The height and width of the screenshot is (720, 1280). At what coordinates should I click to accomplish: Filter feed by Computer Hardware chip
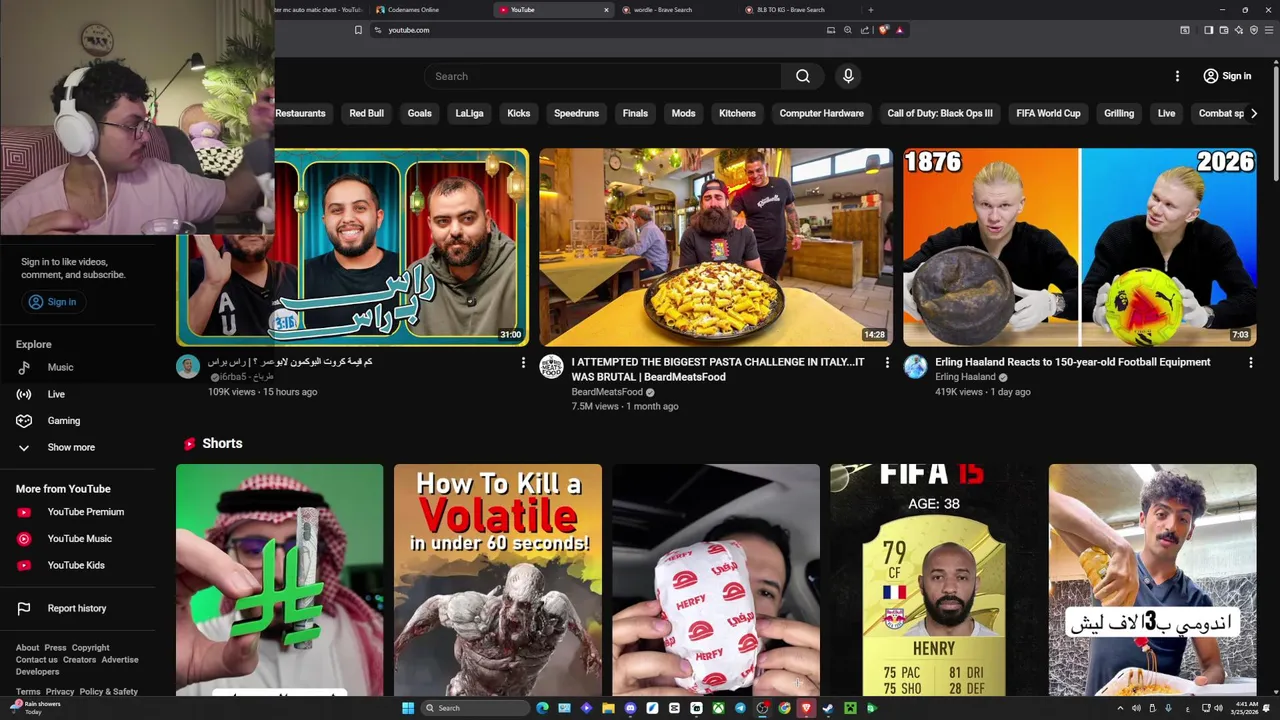[x=821, y=113]
